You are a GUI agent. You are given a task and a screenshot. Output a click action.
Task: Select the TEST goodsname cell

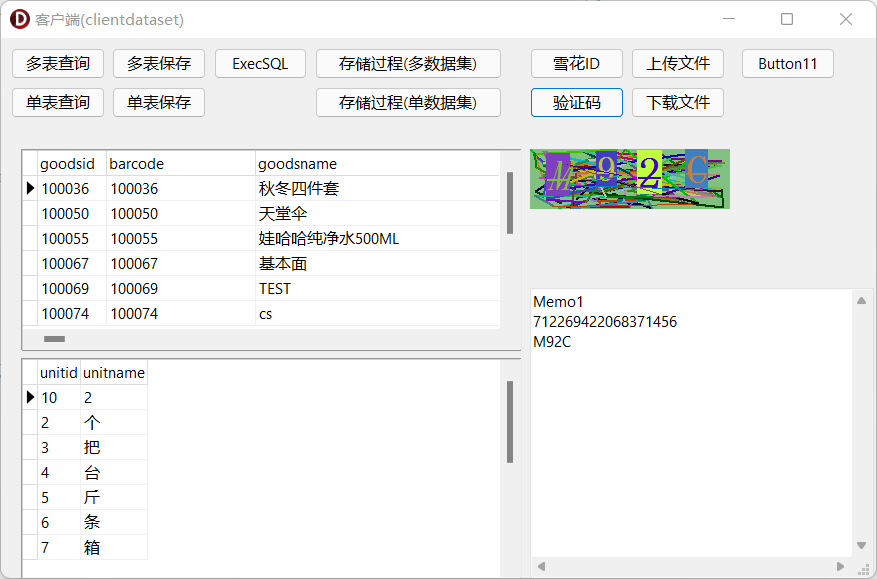pos(377,289)
